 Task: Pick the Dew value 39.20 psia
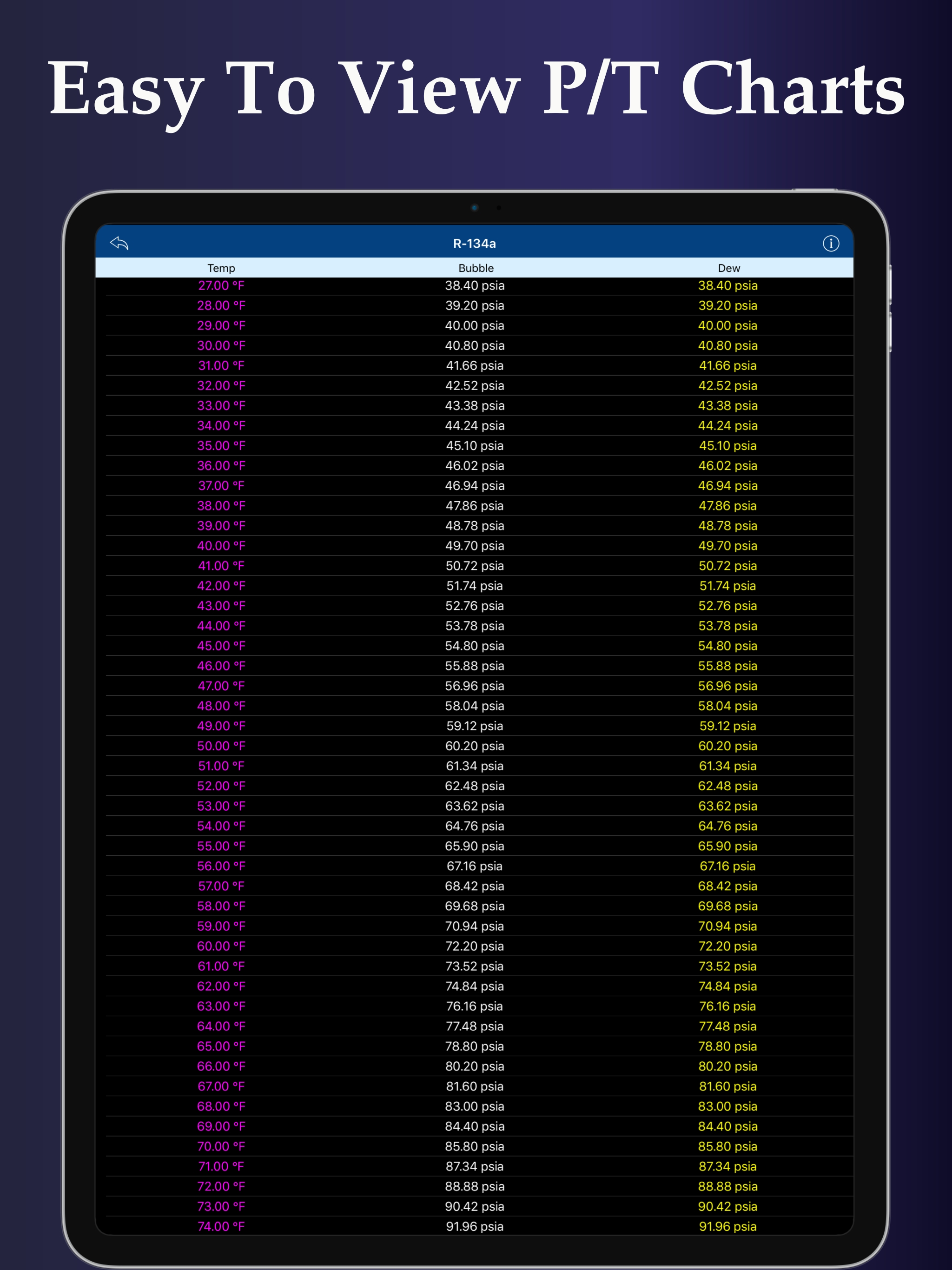pyautogui.click(x=727, y=305)
